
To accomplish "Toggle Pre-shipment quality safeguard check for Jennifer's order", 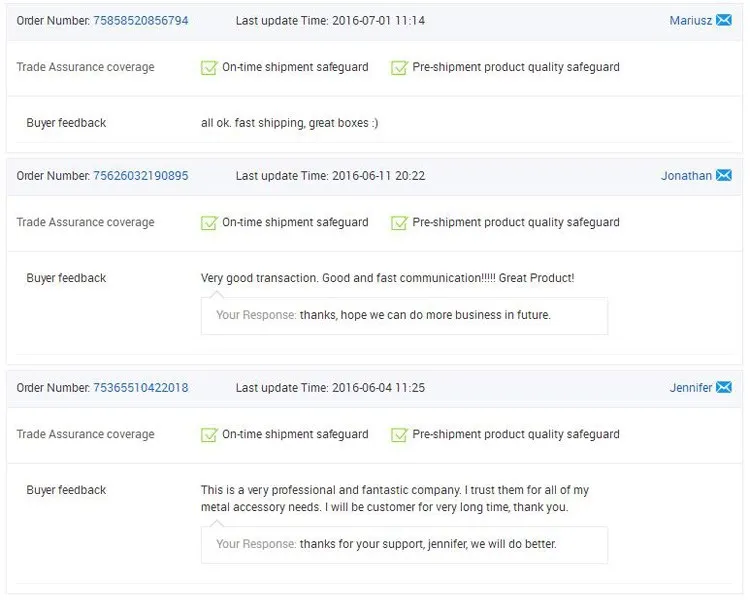I will click(x=399, y=434).
